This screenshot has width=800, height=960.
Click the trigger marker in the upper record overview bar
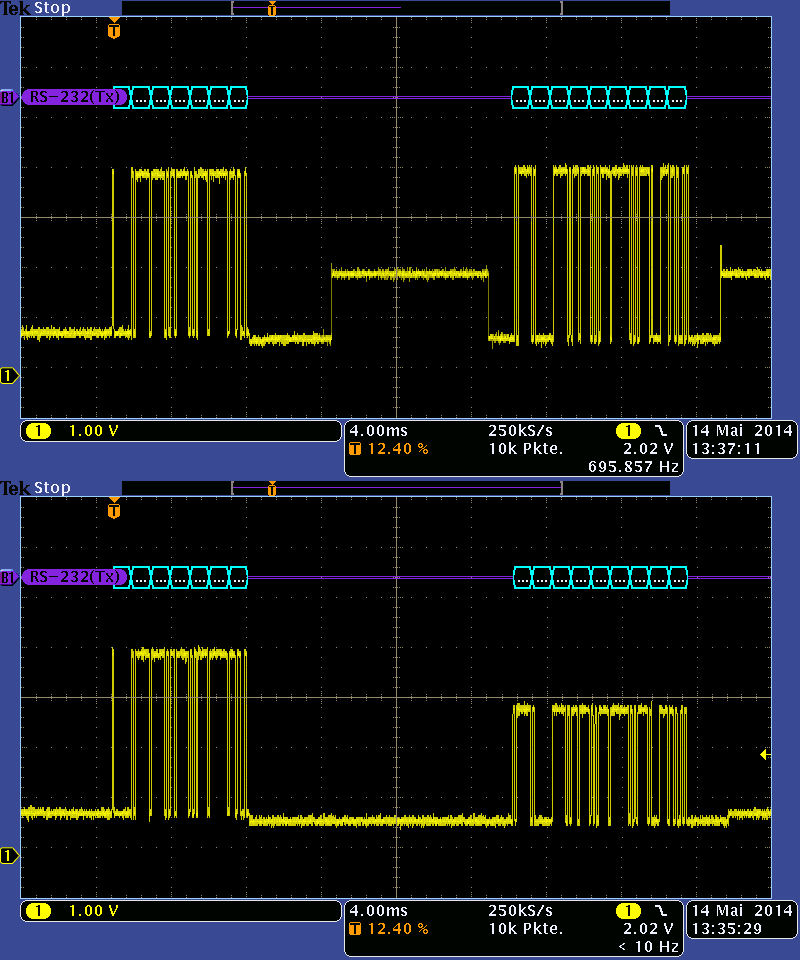pyautogui.click(x=272, y=9)
